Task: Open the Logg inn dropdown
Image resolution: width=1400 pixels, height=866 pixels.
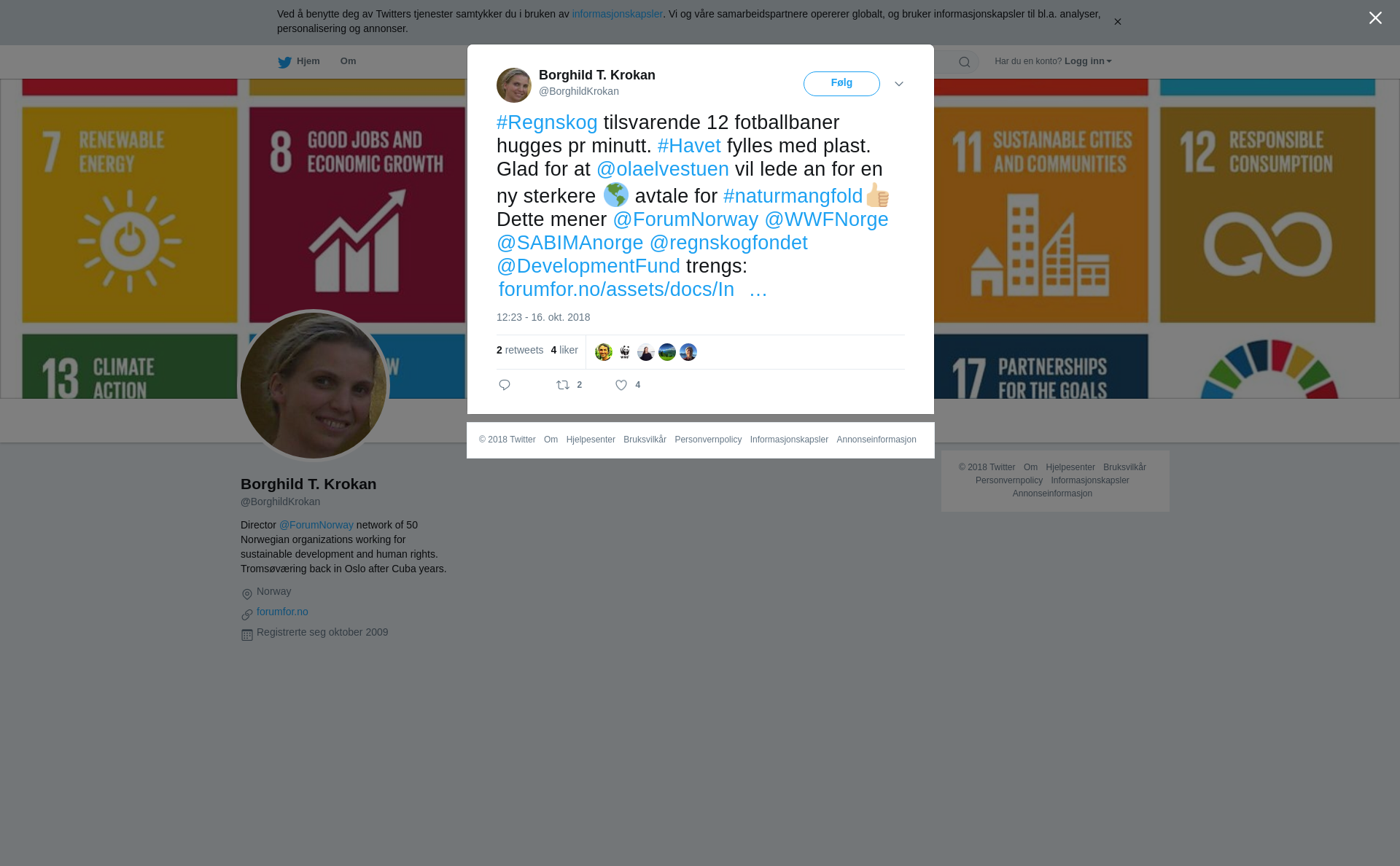Action: coord(1087,61)
